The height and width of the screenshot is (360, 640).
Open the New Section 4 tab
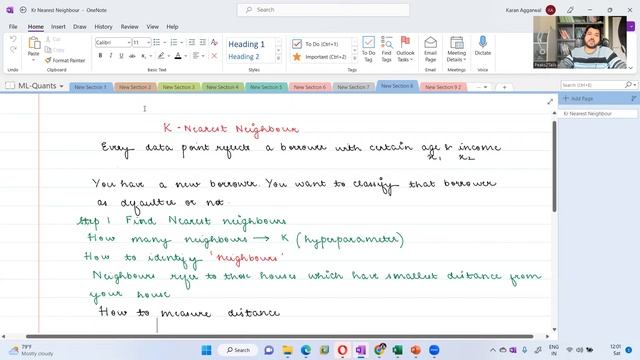click(x=222, y=87)
